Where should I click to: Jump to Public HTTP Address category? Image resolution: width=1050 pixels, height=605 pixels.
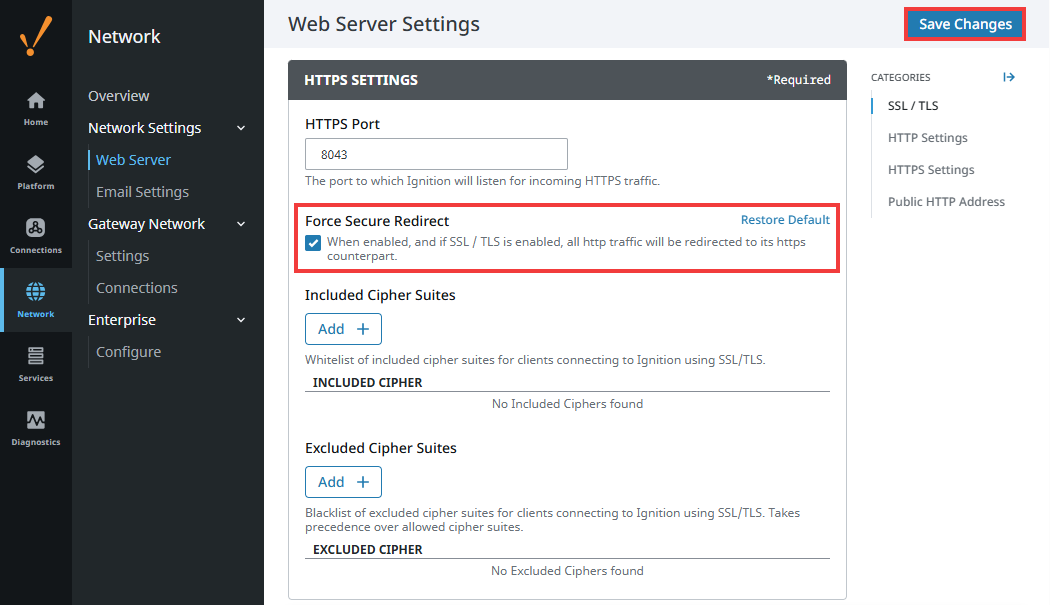946,202
